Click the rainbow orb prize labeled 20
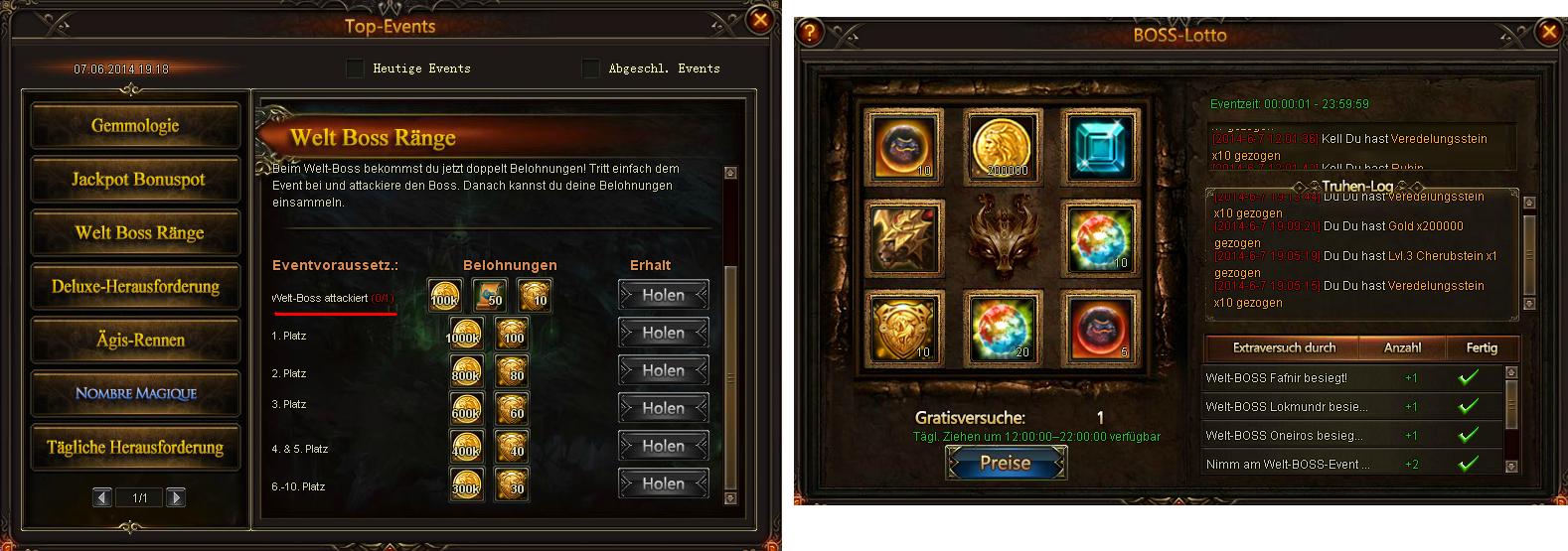Screen dimensions: 1568x551 [1003, 327]
